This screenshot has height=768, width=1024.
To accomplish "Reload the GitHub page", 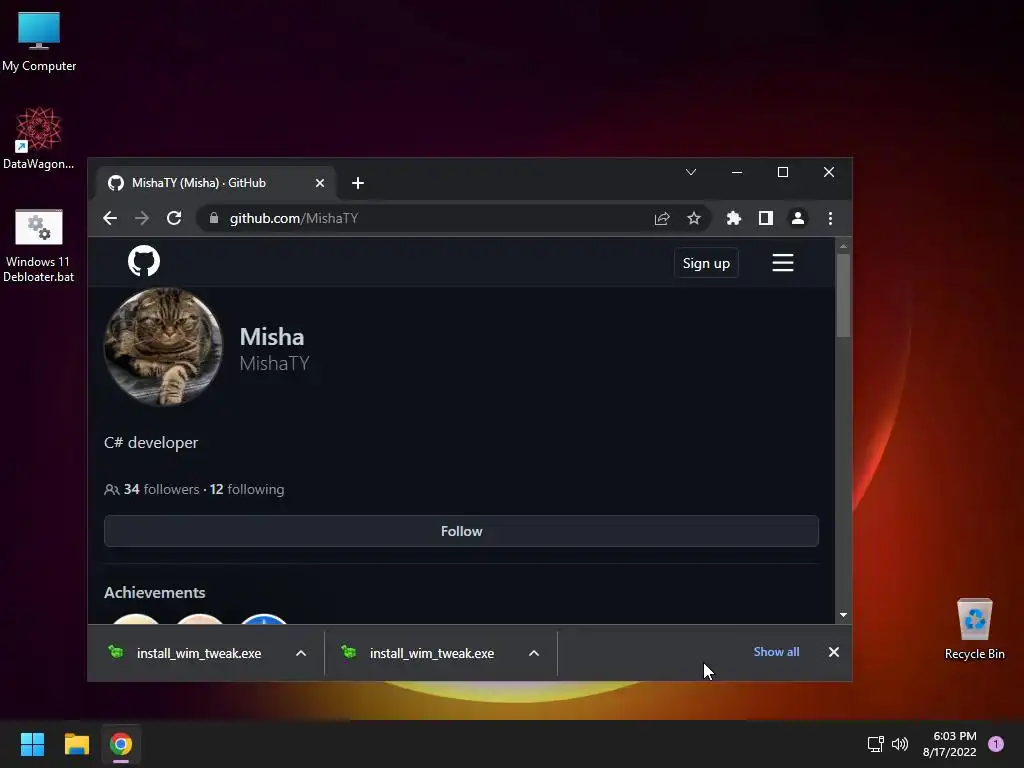I will coord(174,218).
